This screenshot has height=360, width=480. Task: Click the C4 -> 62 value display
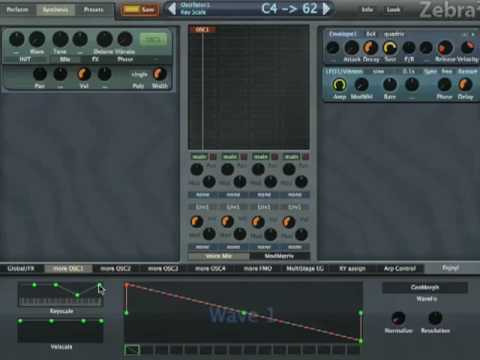[x=289, y=9]
